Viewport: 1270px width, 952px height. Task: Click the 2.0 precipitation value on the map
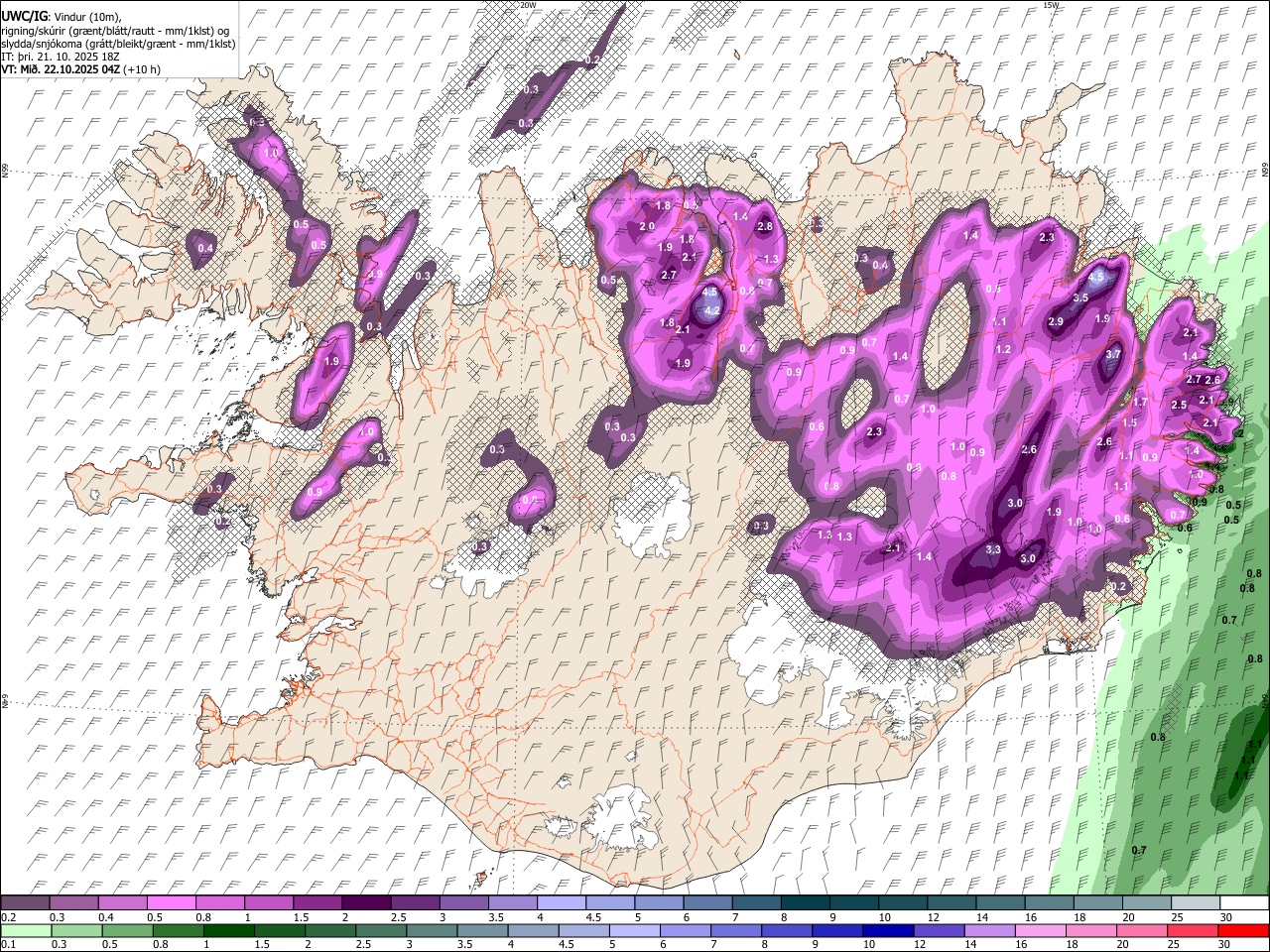coord(646,226)
